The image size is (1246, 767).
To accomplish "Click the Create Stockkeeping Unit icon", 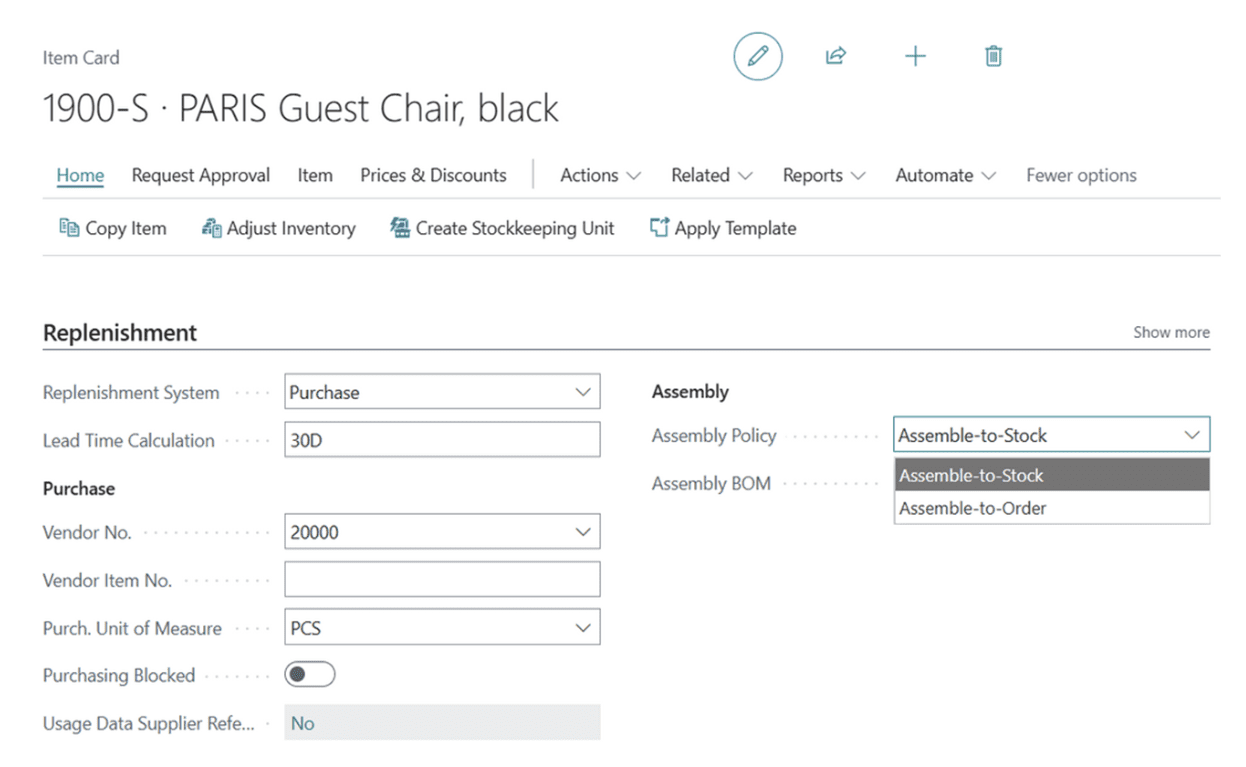I will (400, 228).
